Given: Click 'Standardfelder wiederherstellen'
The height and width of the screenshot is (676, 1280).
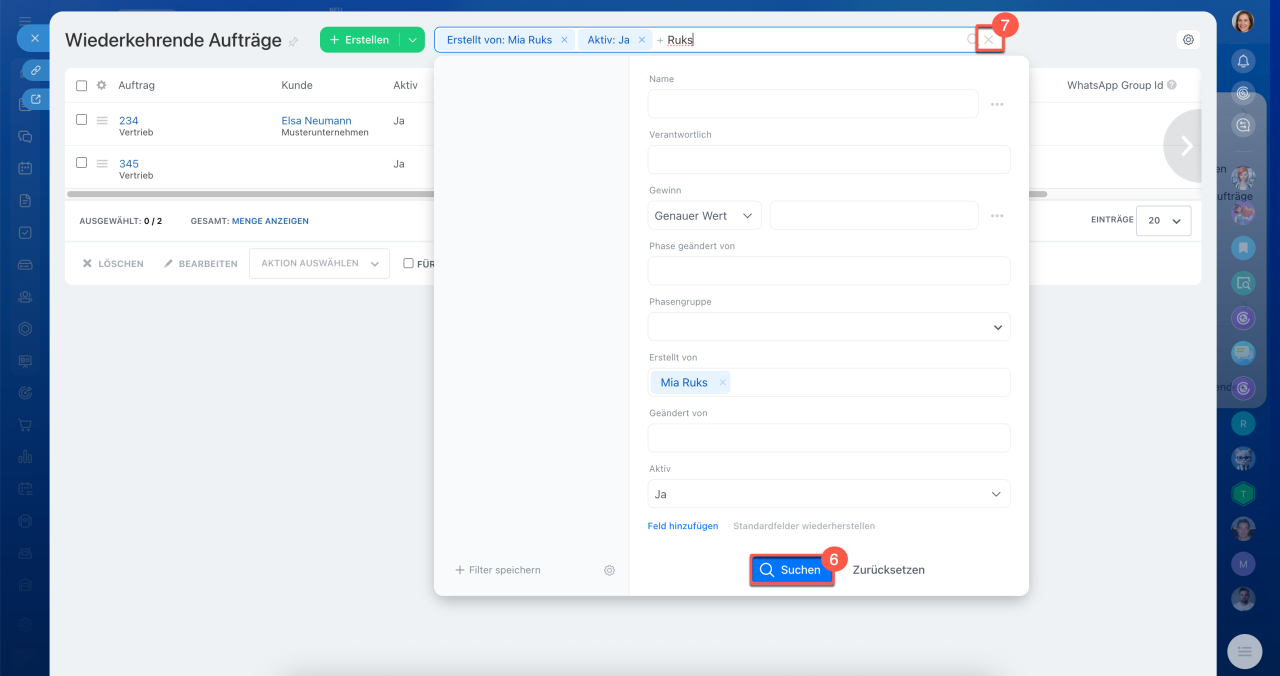Looking at the screenshot, I should [804, 526].
